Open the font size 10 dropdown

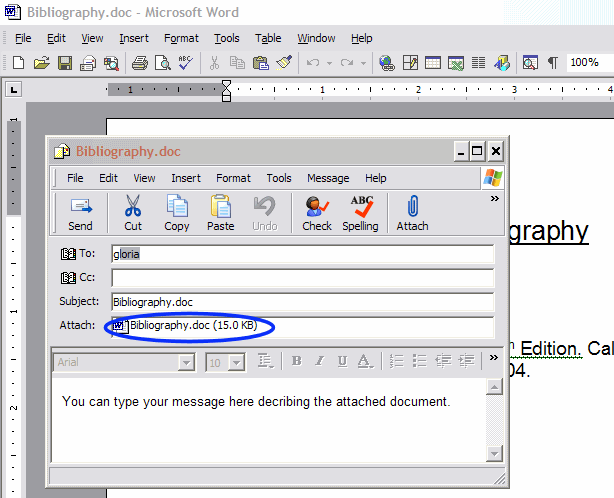pyautogui.click(x=237, y=363)
